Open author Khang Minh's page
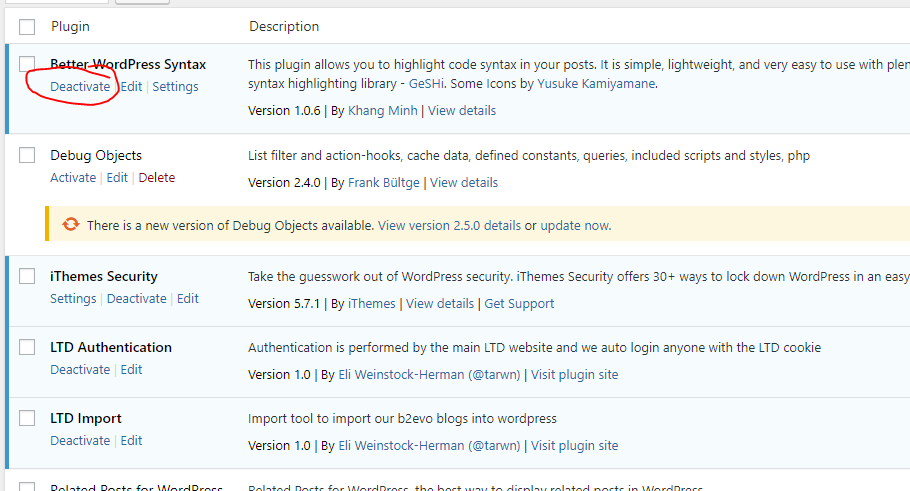 (382, 111)
